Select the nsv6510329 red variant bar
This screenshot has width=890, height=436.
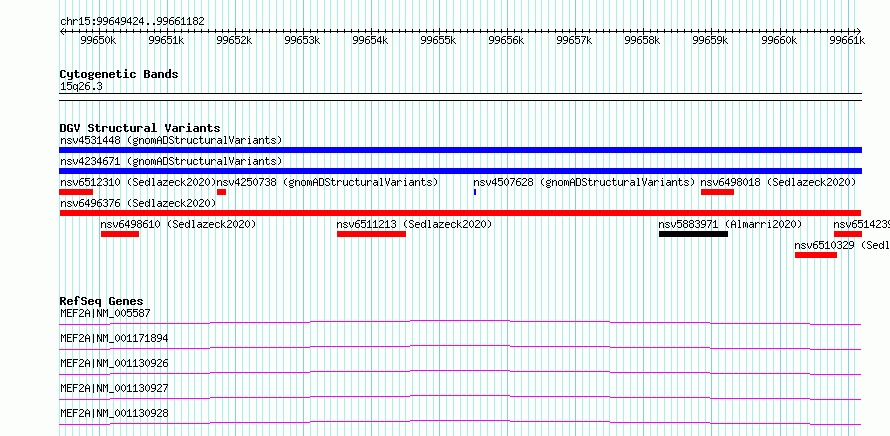816,255
